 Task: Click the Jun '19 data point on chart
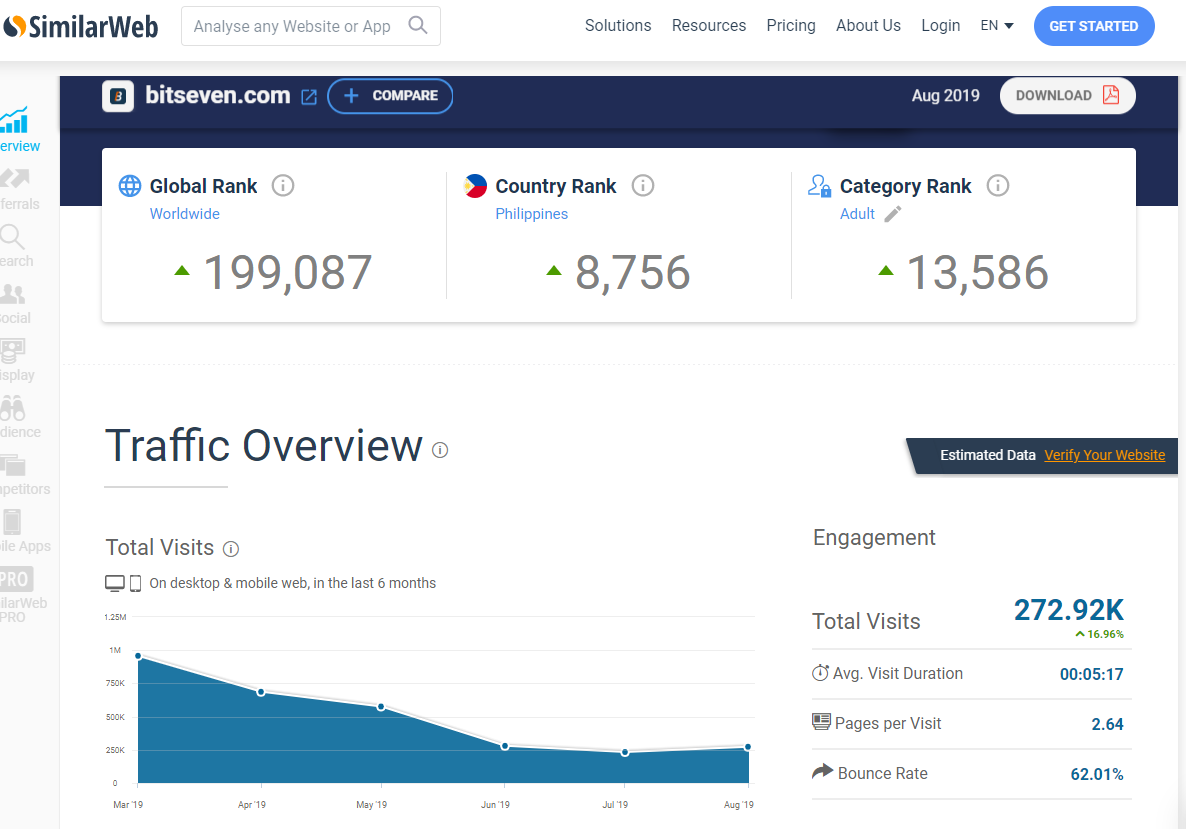505,747
